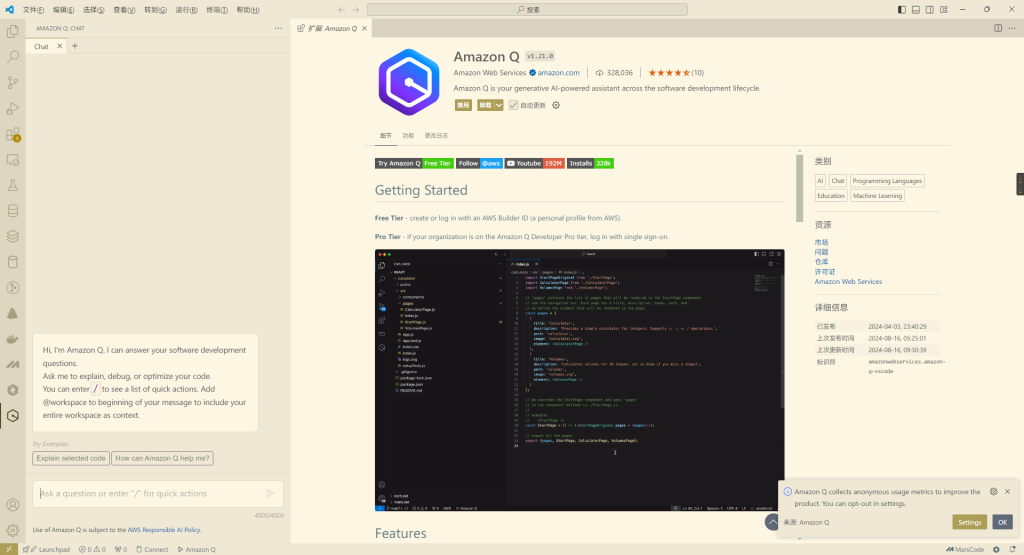Screen dimensions: 1024x555
Task: Open editor more actions ellipsis
Action: [1012, 28]
